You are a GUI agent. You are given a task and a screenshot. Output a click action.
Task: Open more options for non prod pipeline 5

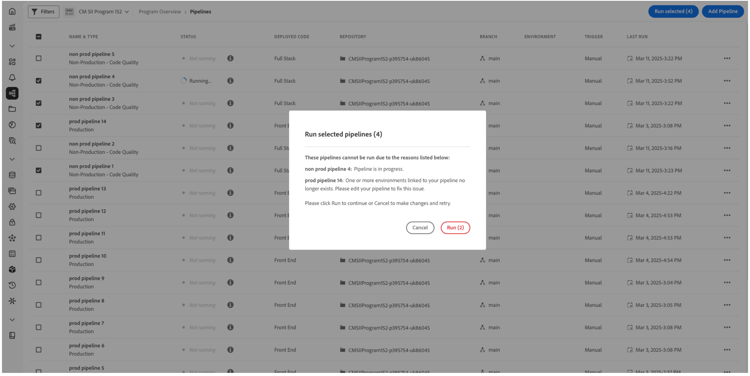click(727, 58)
